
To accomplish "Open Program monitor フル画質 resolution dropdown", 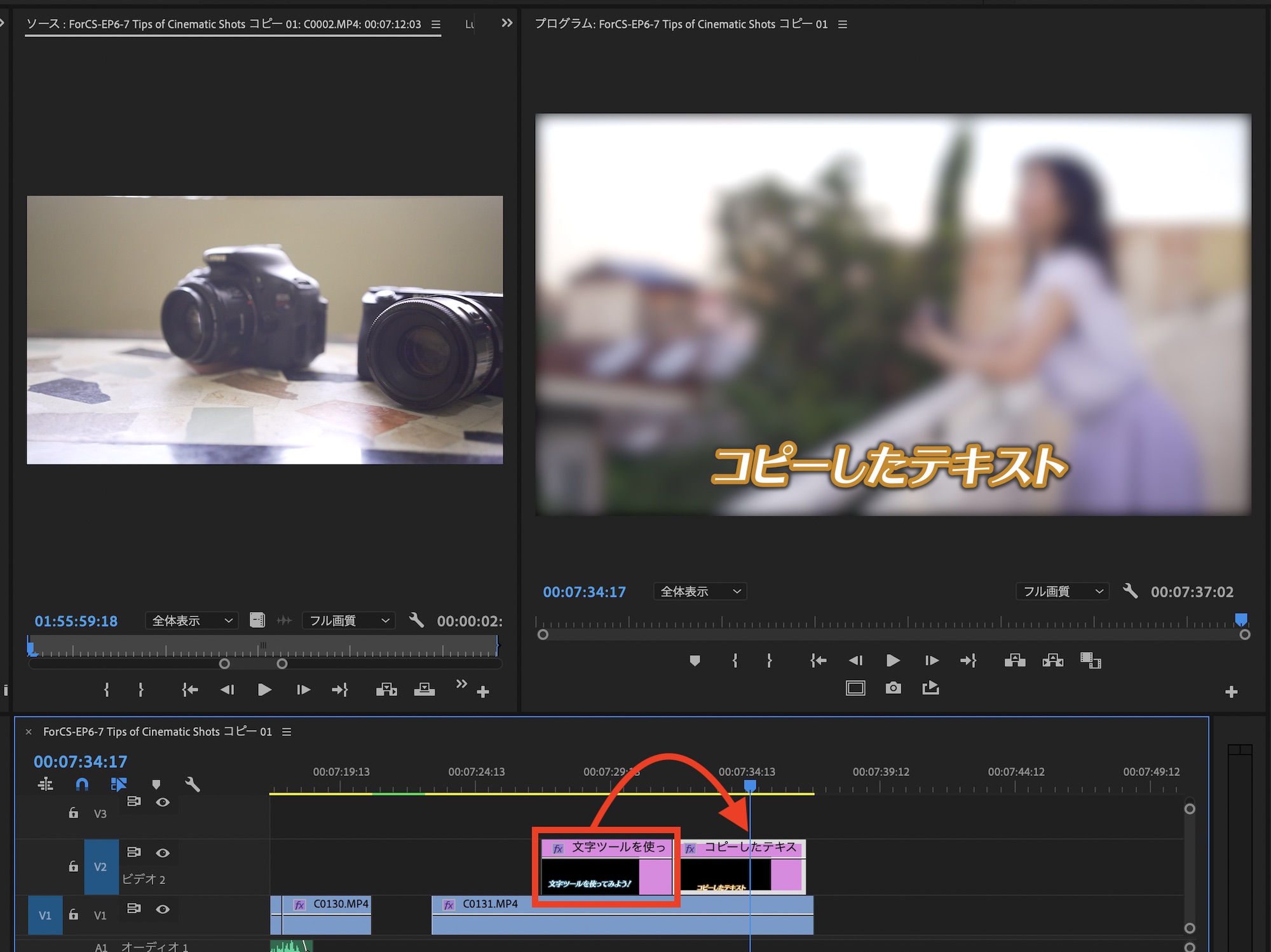I will tap(1062, 592).
